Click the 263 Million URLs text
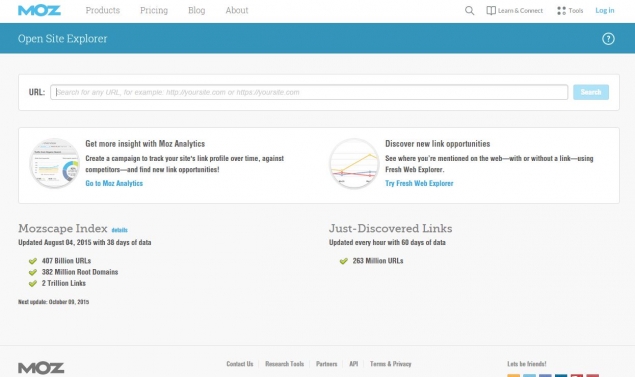The width and height of the screenshot is (635, 377). 378,261
